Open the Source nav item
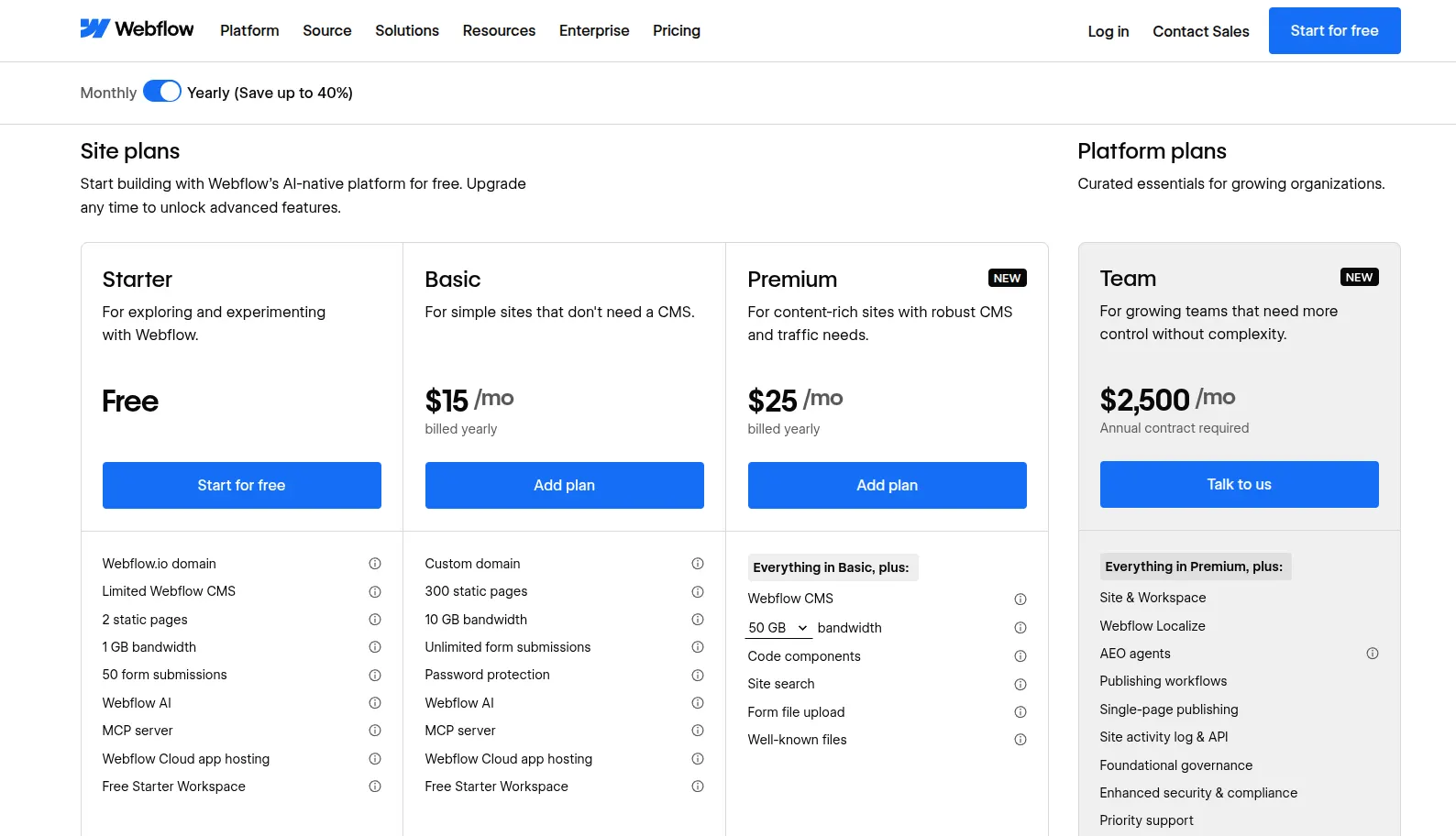This screenshot has height=836, width=1456. (327, 30)
